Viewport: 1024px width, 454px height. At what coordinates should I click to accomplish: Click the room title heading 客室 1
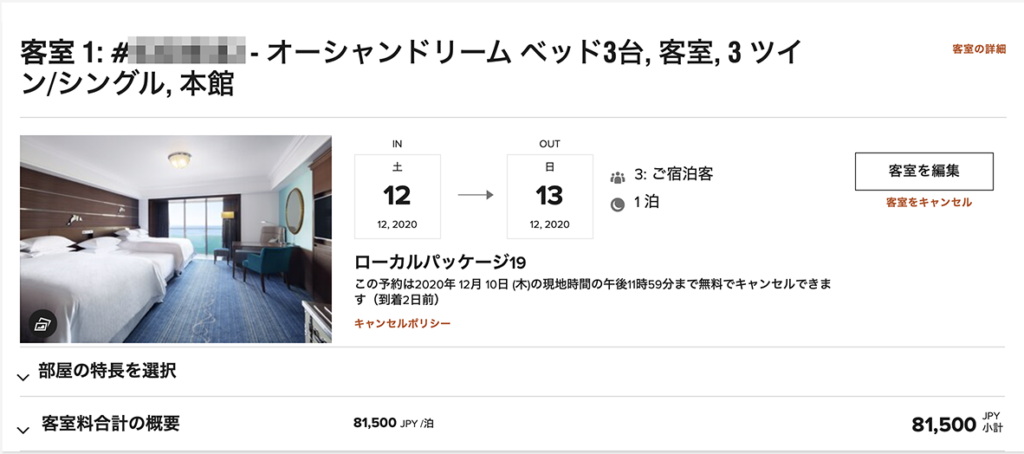[409, 68]
